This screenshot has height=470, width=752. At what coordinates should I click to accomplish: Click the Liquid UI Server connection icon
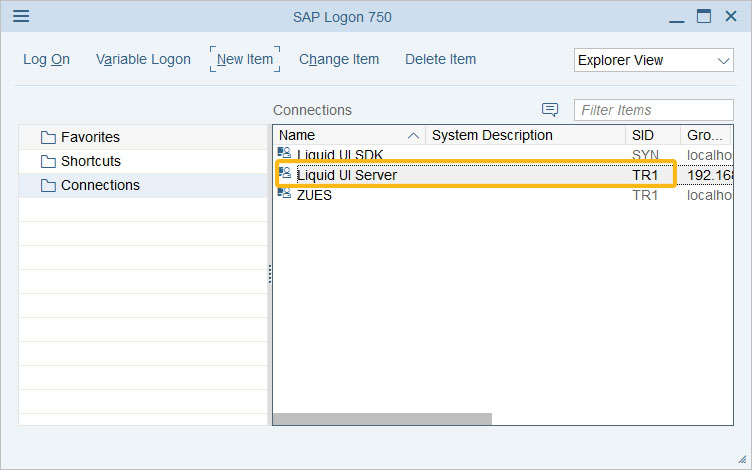284,173
